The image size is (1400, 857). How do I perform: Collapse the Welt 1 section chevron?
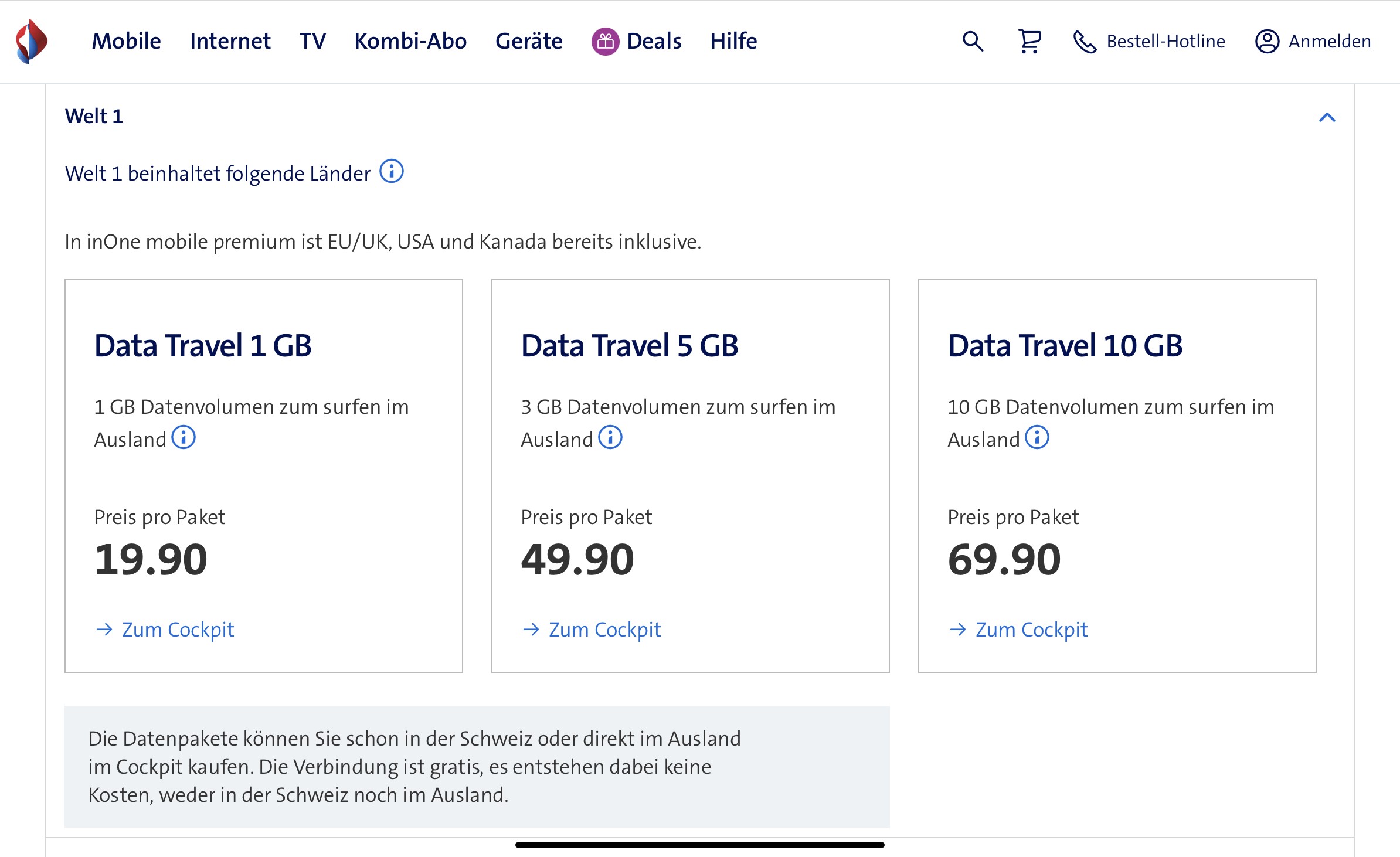[1327, 117]
